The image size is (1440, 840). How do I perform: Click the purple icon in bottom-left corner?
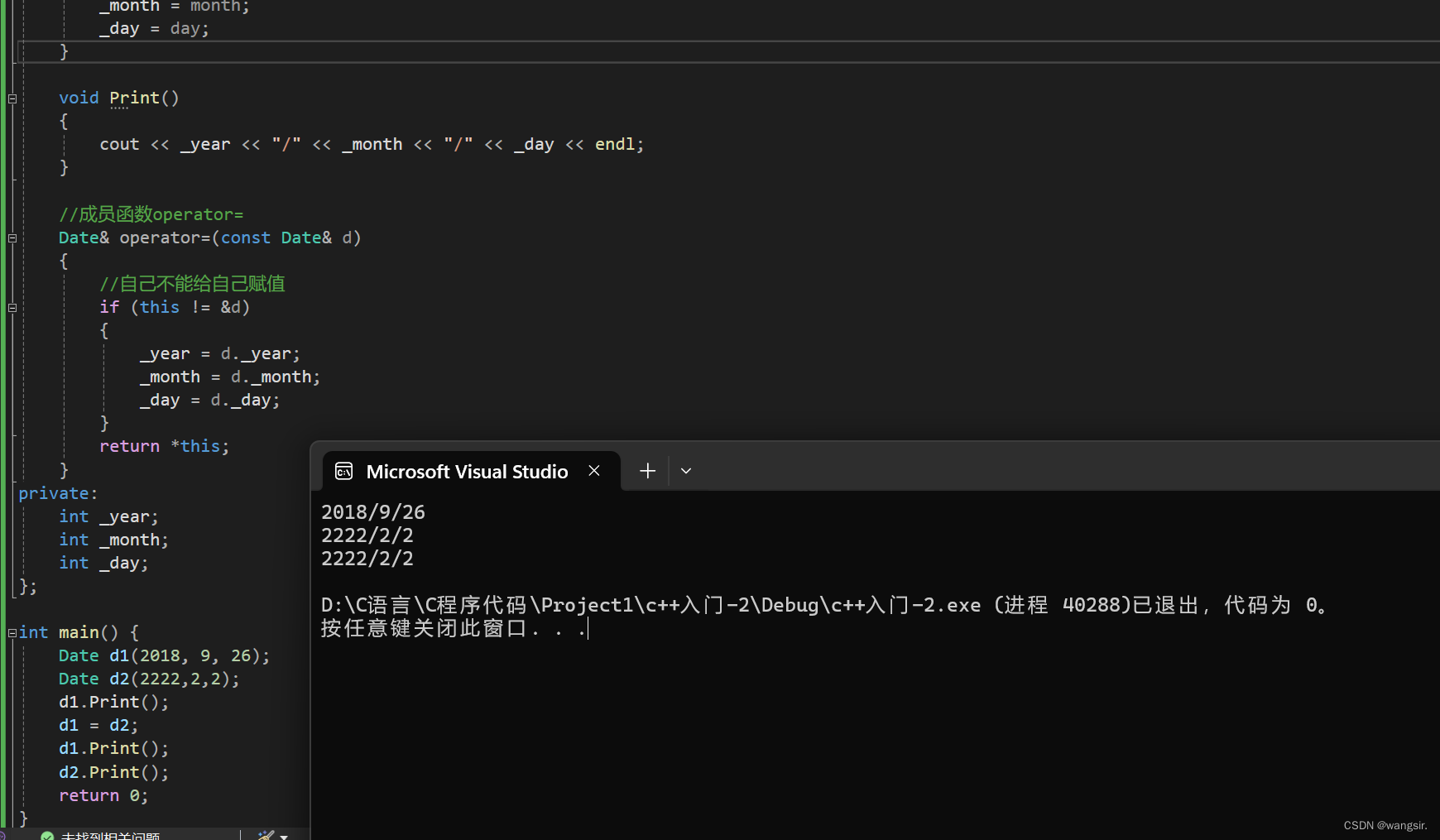pos(3,836)
